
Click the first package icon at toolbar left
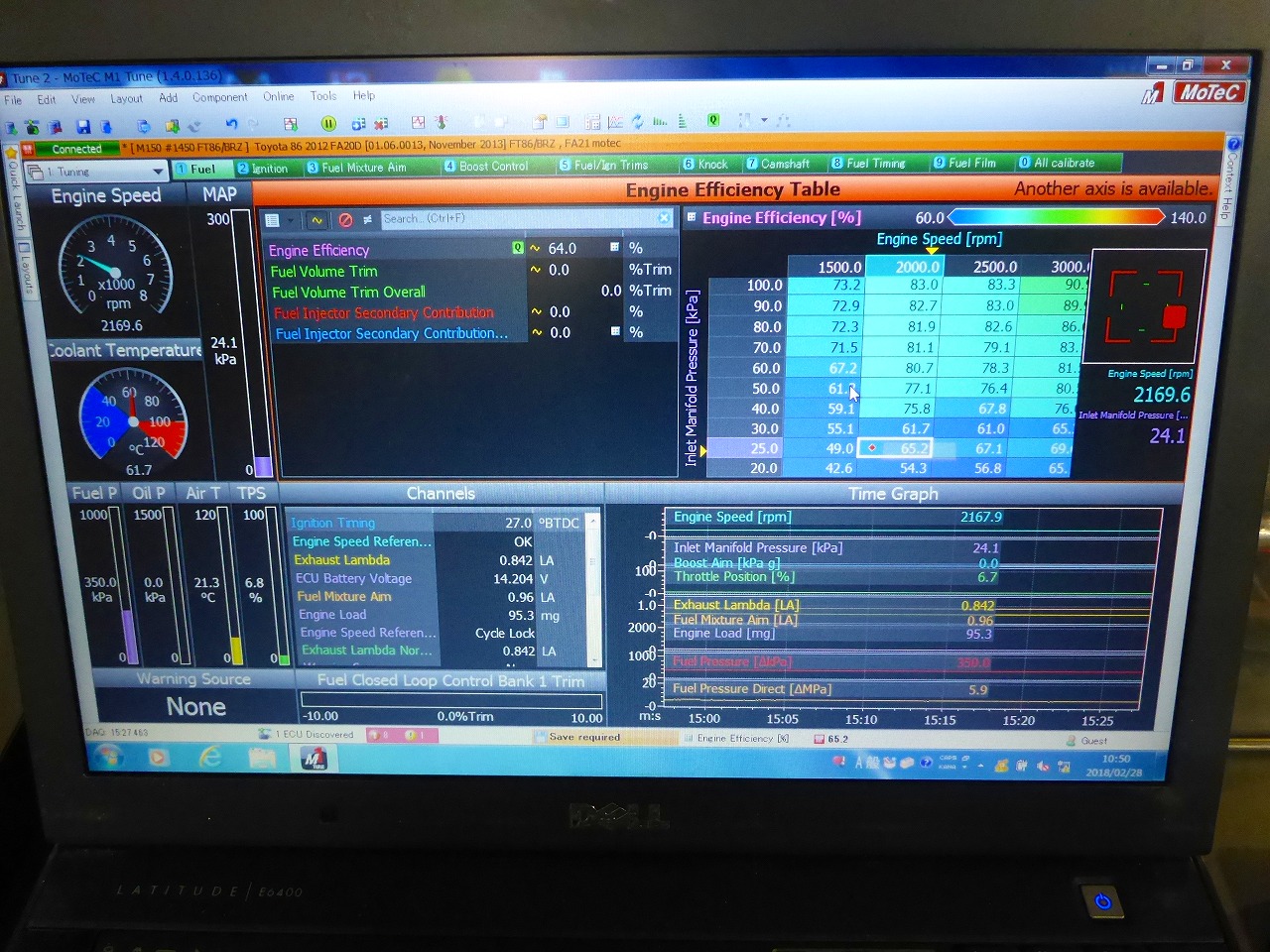pos(10,127)
